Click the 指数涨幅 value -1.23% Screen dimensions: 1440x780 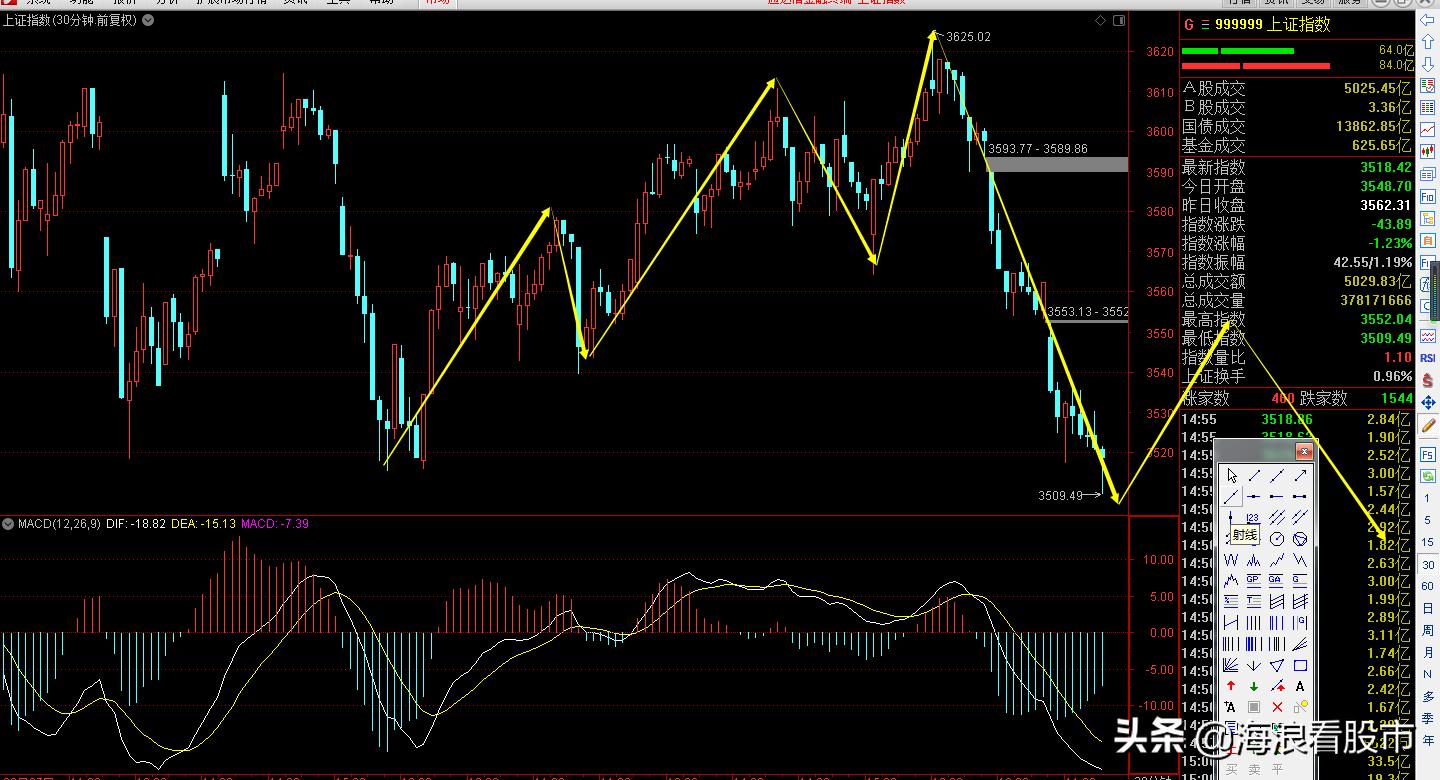tap(1389, 243)
